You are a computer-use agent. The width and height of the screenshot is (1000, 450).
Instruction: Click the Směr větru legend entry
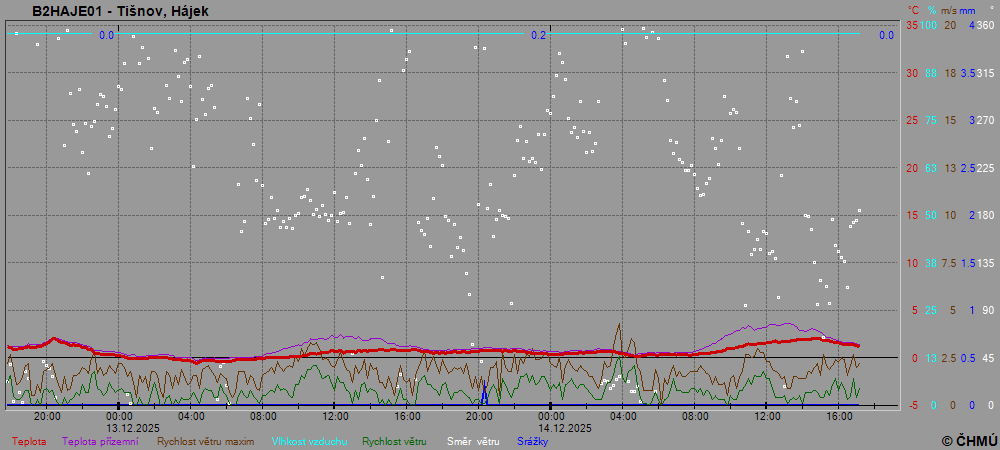pyautogui.click(x=472, y=440)
